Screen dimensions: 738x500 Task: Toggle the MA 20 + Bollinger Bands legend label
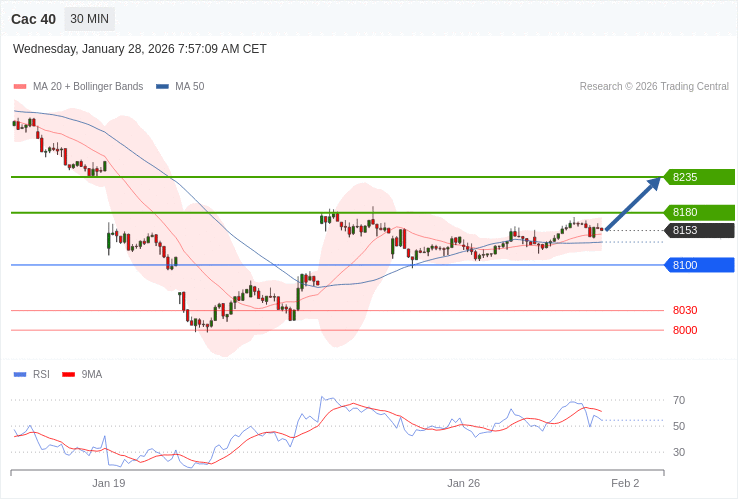pos(88,87)
